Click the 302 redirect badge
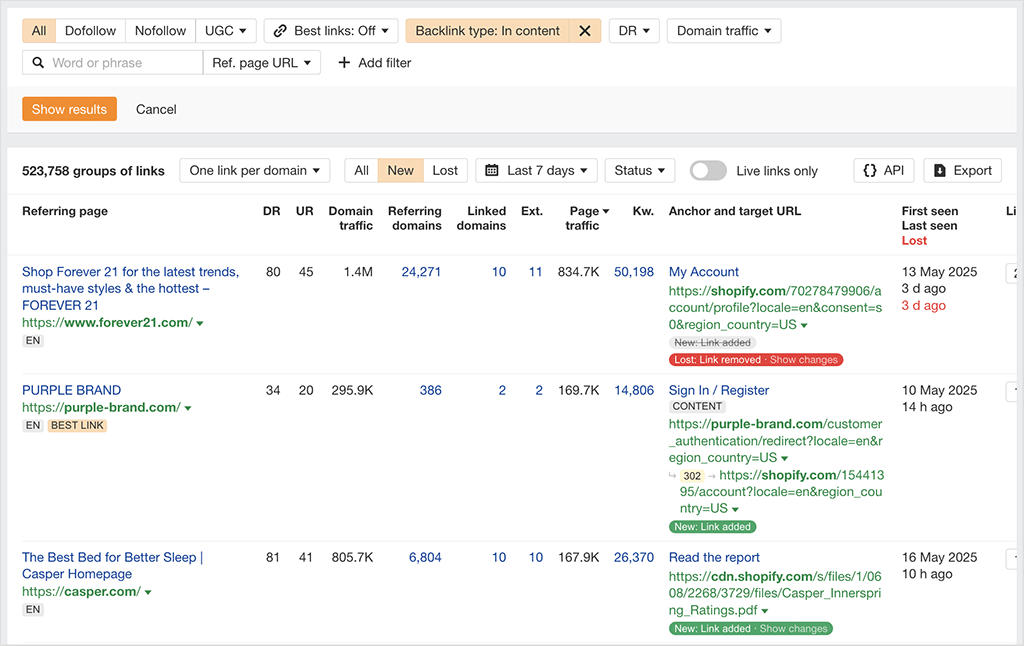The width and height of the screenshot is (1024, 646). click(x=692, y=476)
